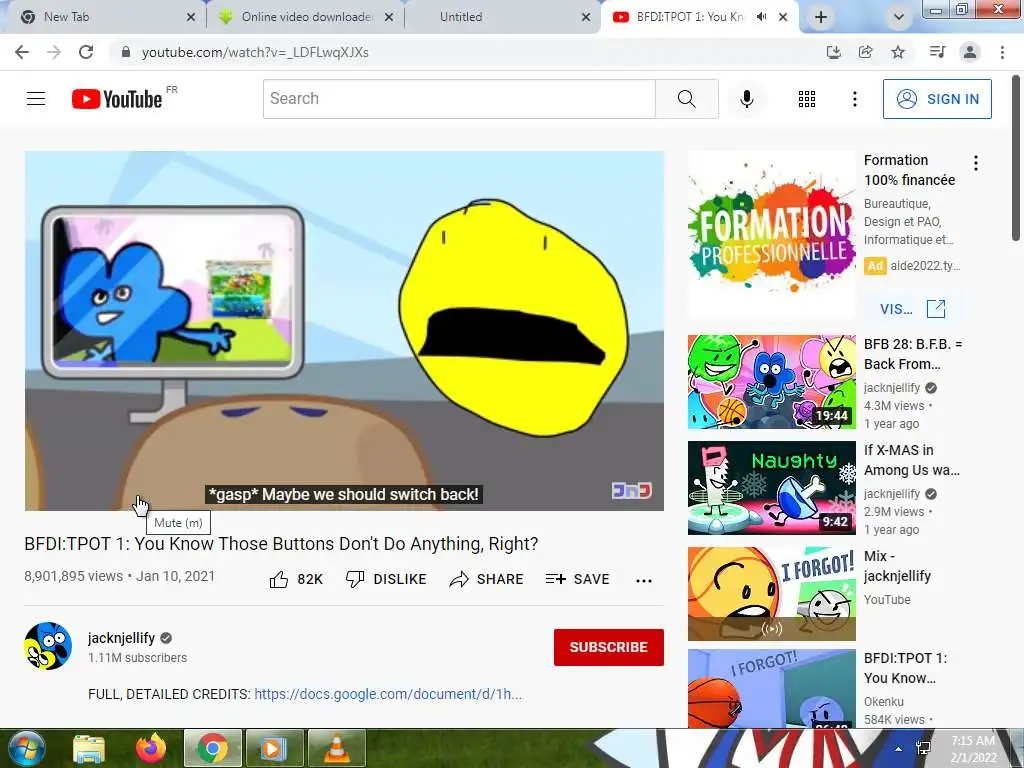This screenshot has width=1024, height=768.
Task: Click the If X-MAS in Among Us title
Action: pos(912,460)
